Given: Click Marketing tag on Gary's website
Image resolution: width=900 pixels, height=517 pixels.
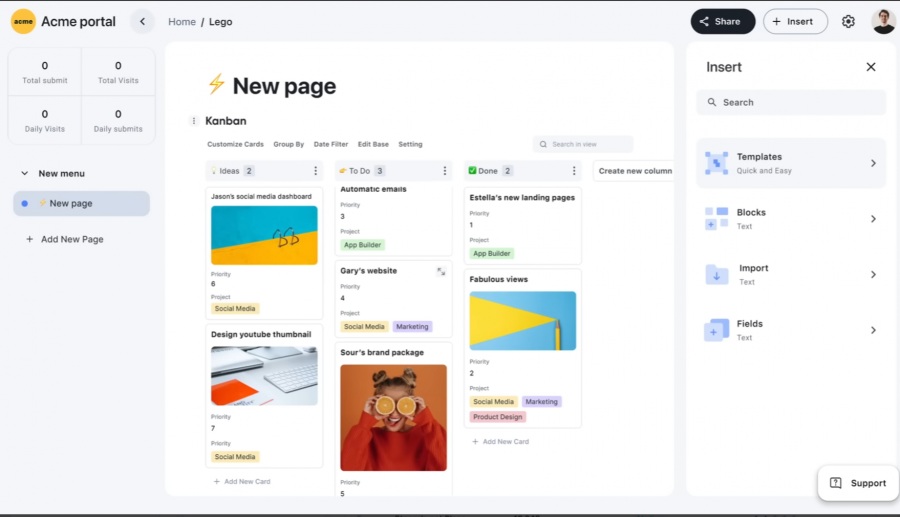Looking at the screenshot, I should pos(412,326).
